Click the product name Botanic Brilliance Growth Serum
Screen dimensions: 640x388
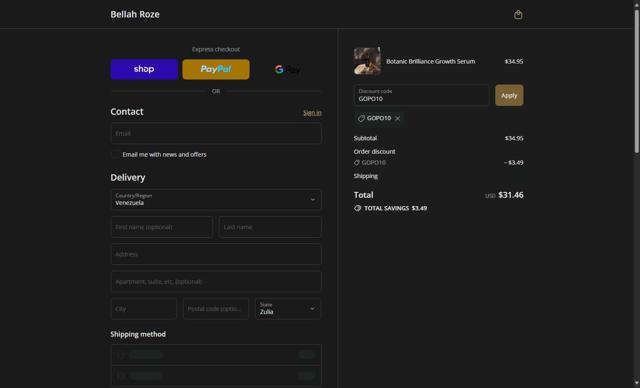(x=431, y=62)
